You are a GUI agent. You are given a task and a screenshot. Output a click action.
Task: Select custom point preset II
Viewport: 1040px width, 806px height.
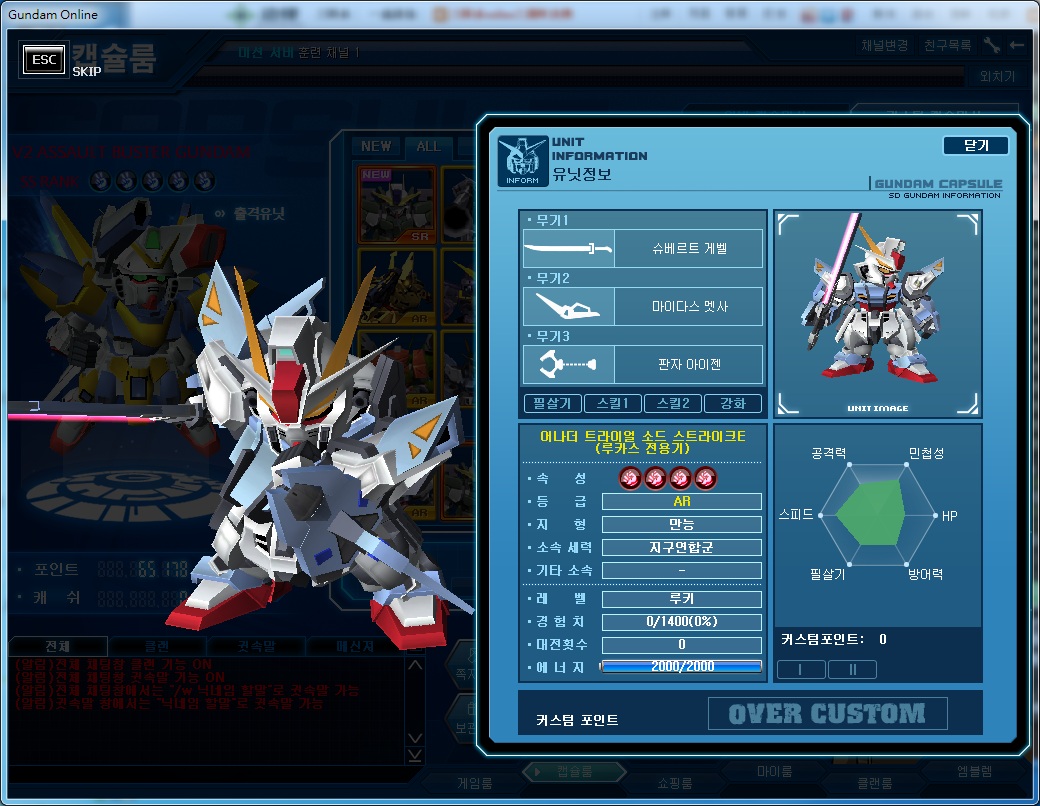(852, 669)
